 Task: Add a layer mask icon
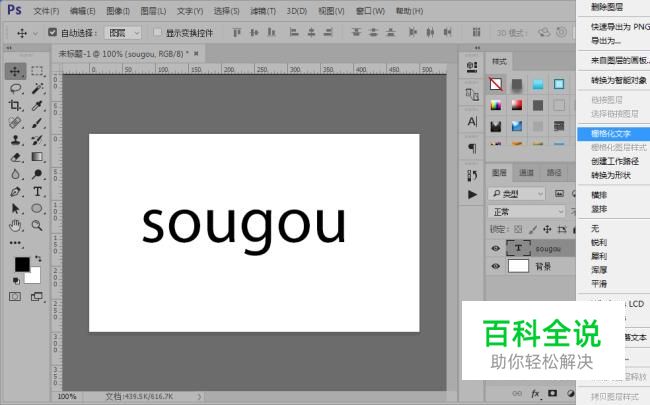553,393
